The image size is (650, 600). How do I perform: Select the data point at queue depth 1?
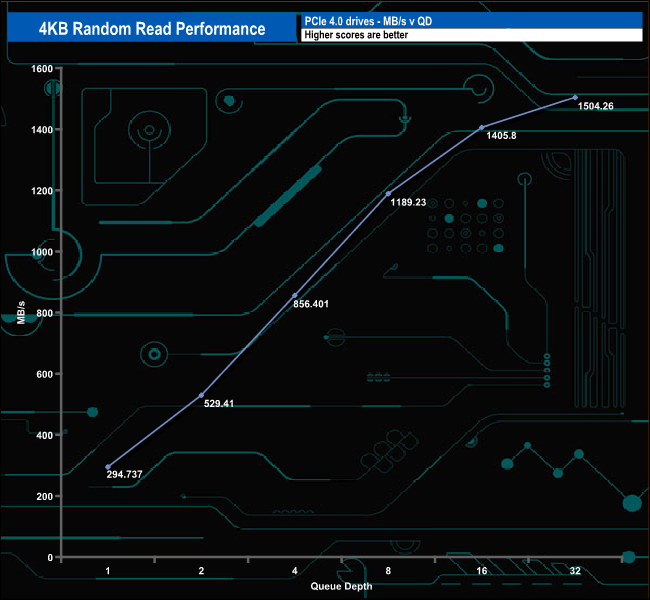coord(108,467)
